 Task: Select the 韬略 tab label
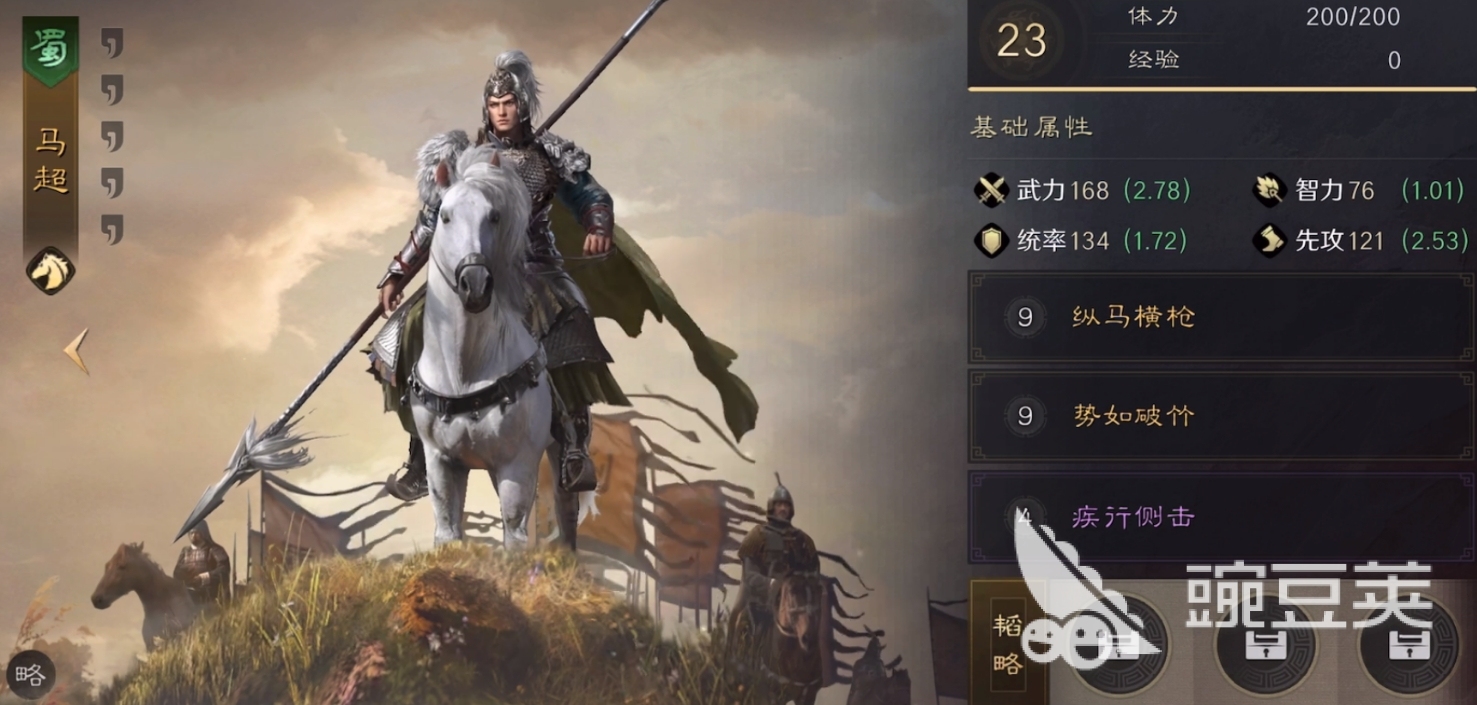pos(1008,643)
